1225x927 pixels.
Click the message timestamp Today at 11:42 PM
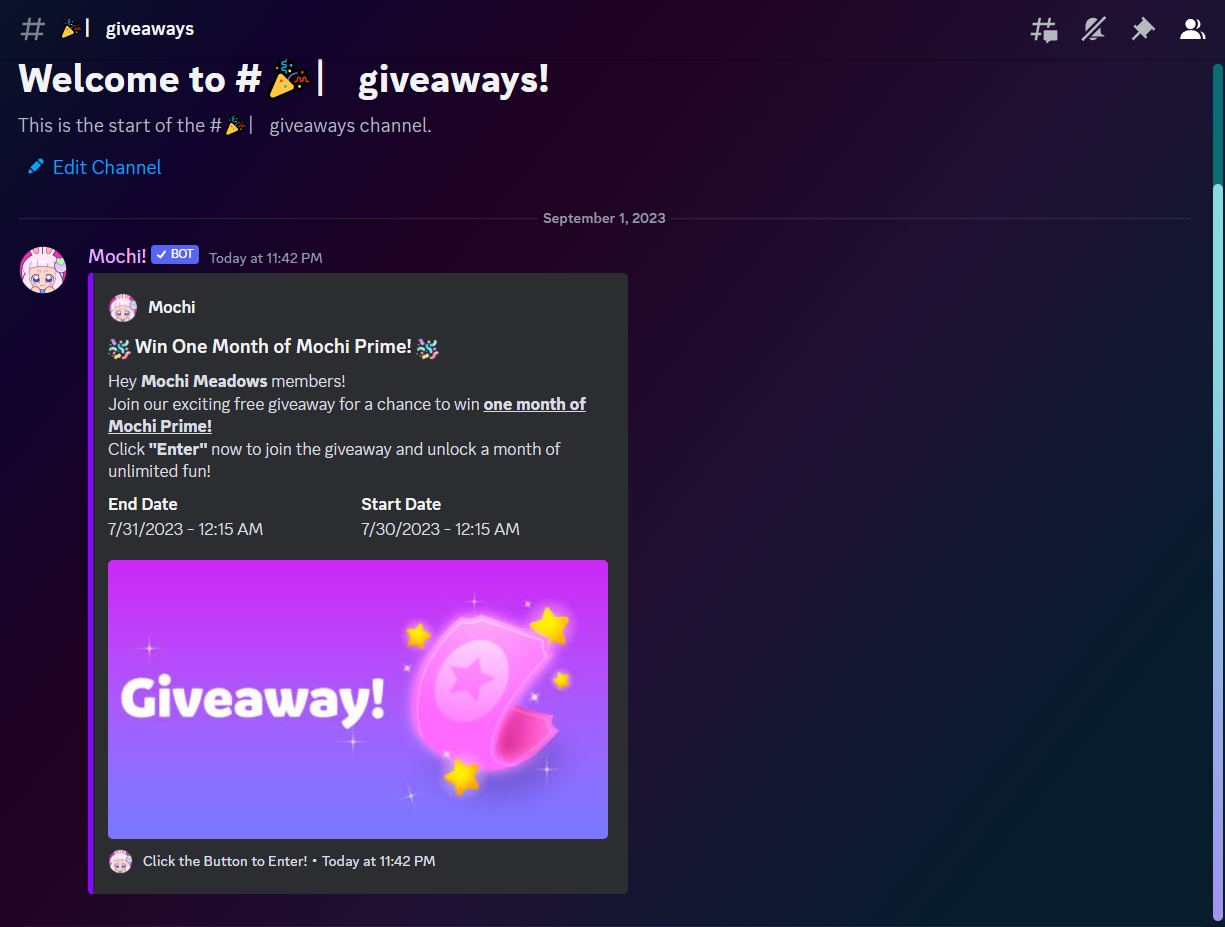[x=266, y=258]
